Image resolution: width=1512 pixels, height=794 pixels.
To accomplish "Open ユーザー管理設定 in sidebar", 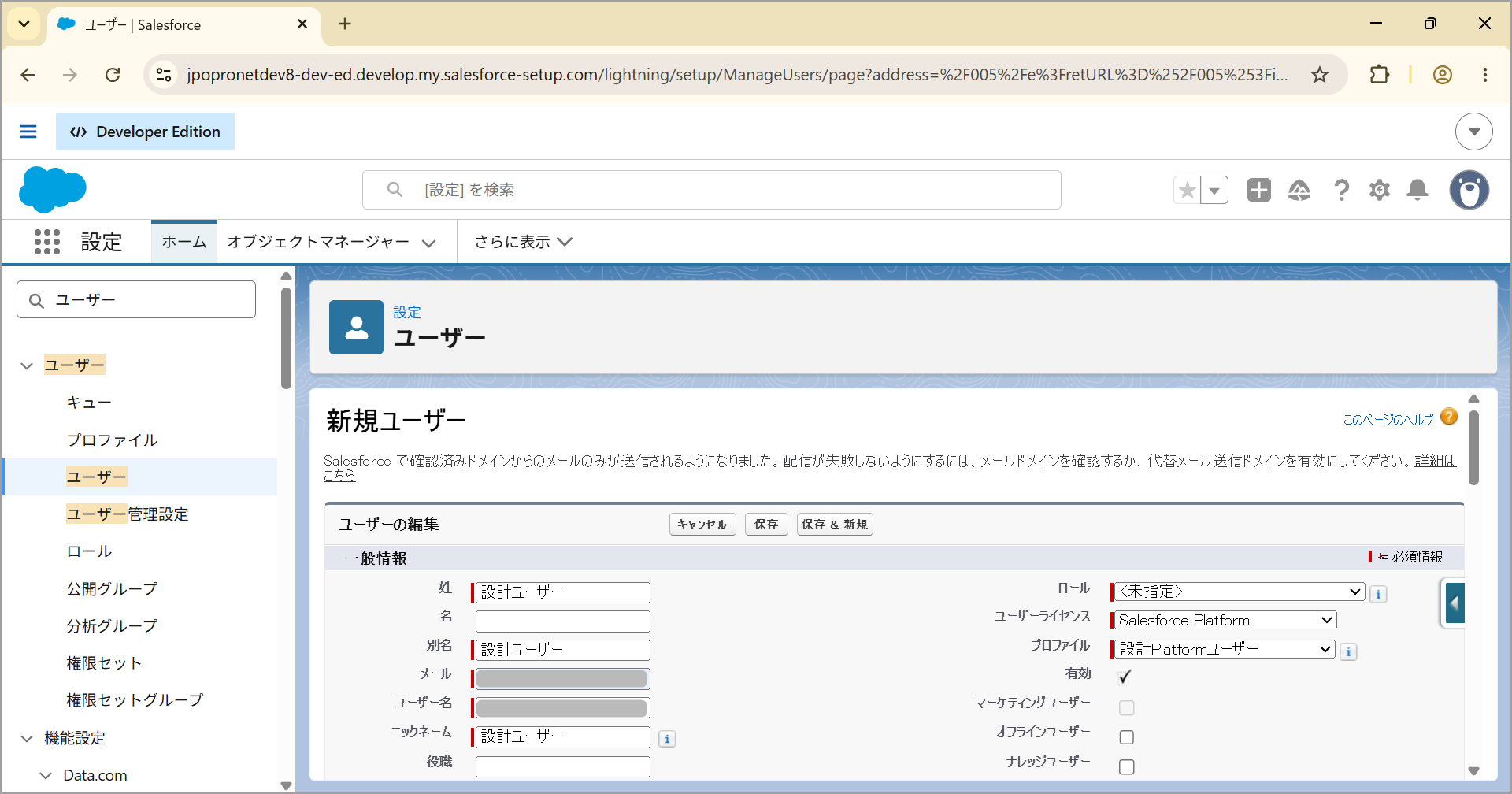I will point(128,514).
